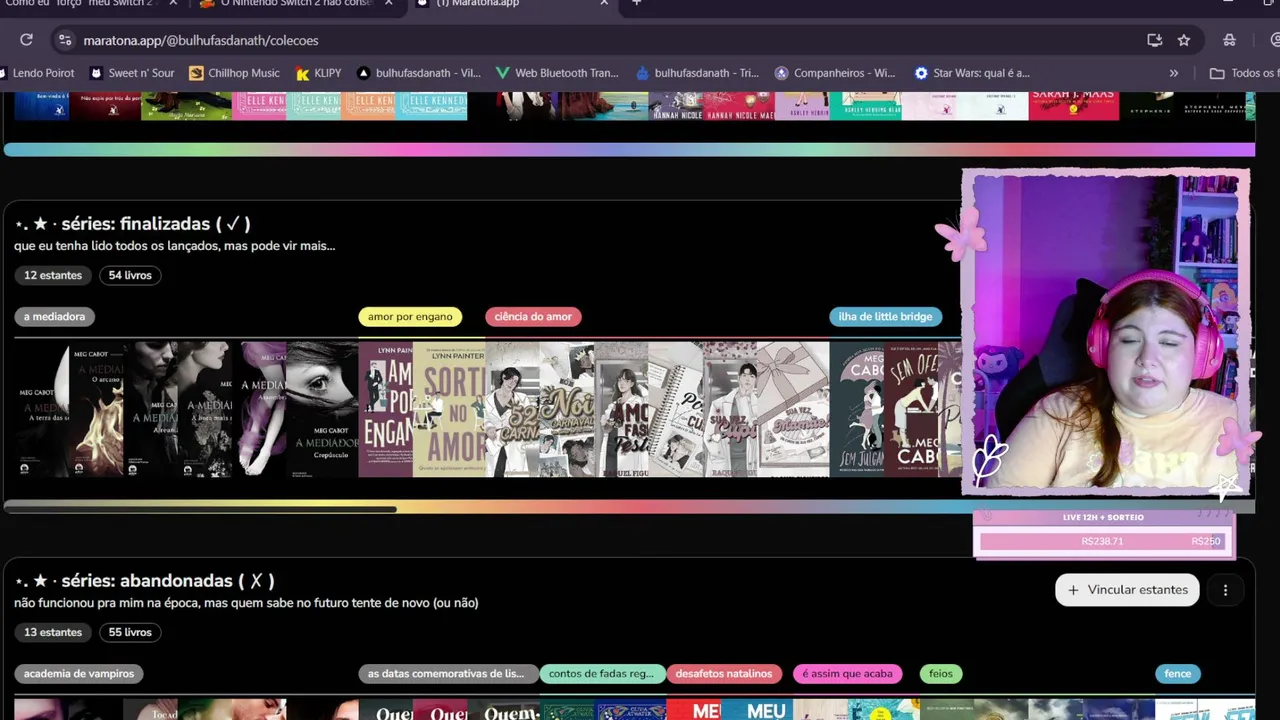Select the 'ciência do amor' shelf tag
Screen dimensions: 1280x720
[x=533, y=316]
